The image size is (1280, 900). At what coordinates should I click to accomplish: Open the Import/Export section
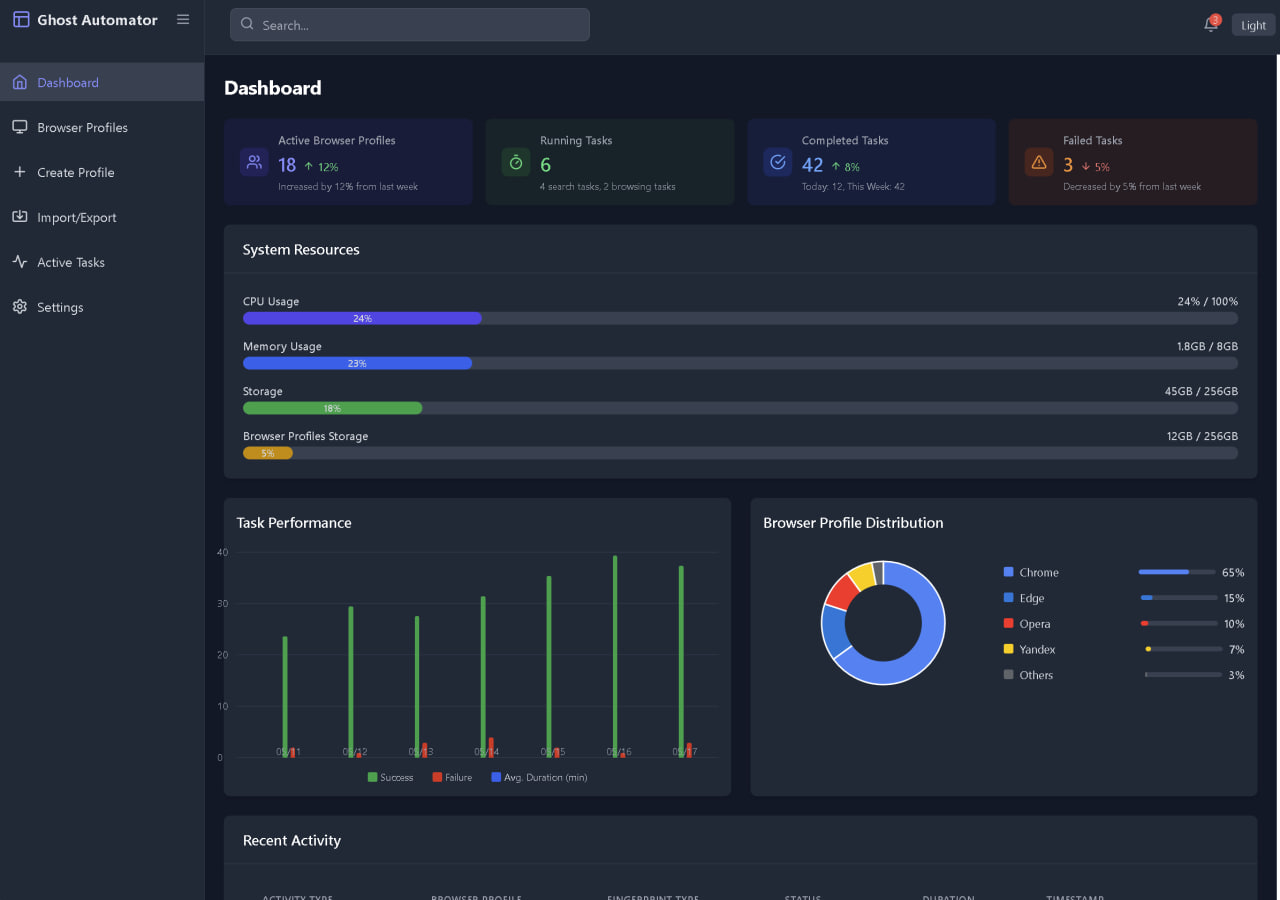pyautogui.click(x=77, y=218)
